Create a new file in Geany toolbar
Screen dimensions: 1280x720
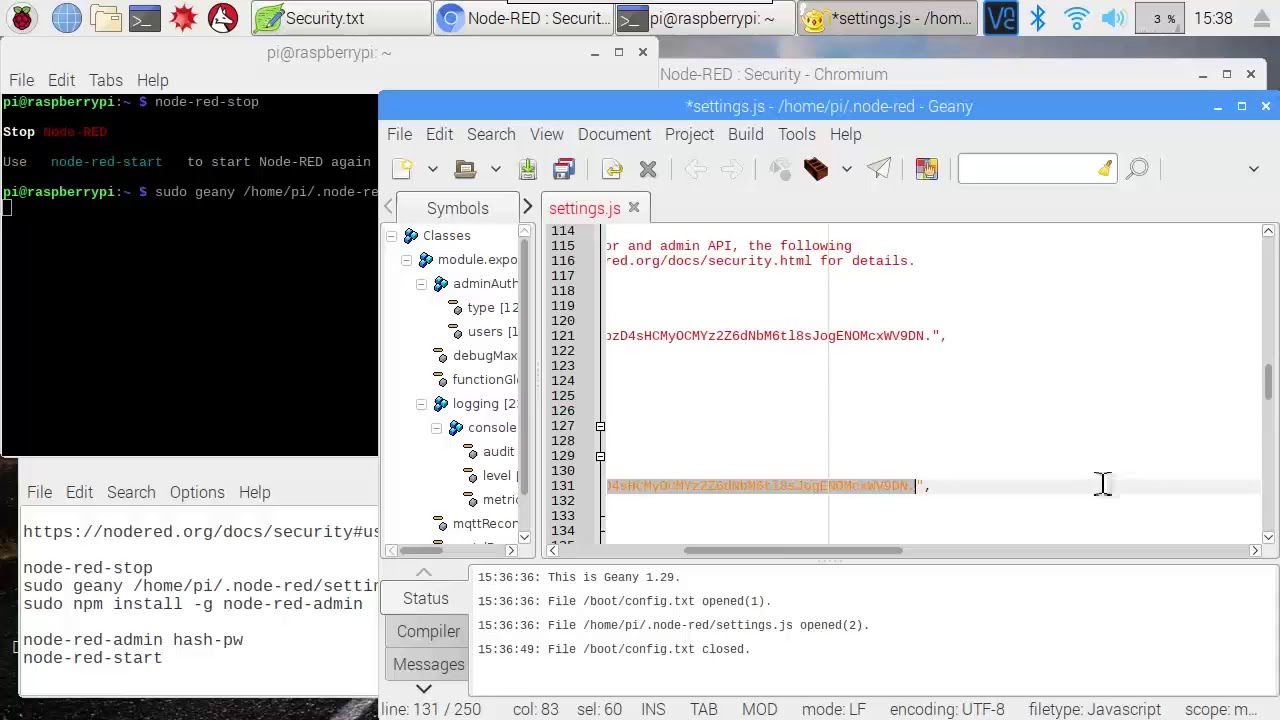pyautogui.click(x=402, y=169)
